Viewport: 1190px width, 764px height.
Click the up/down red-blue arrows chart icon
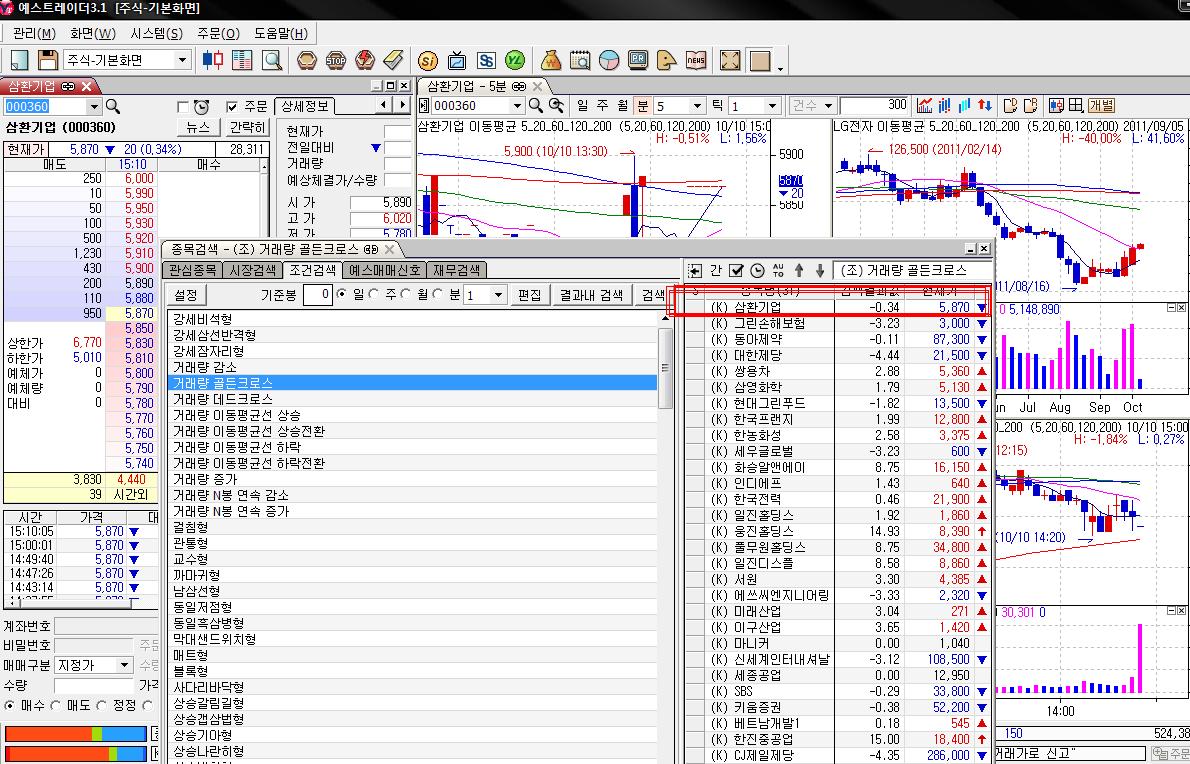coord(985,105)
